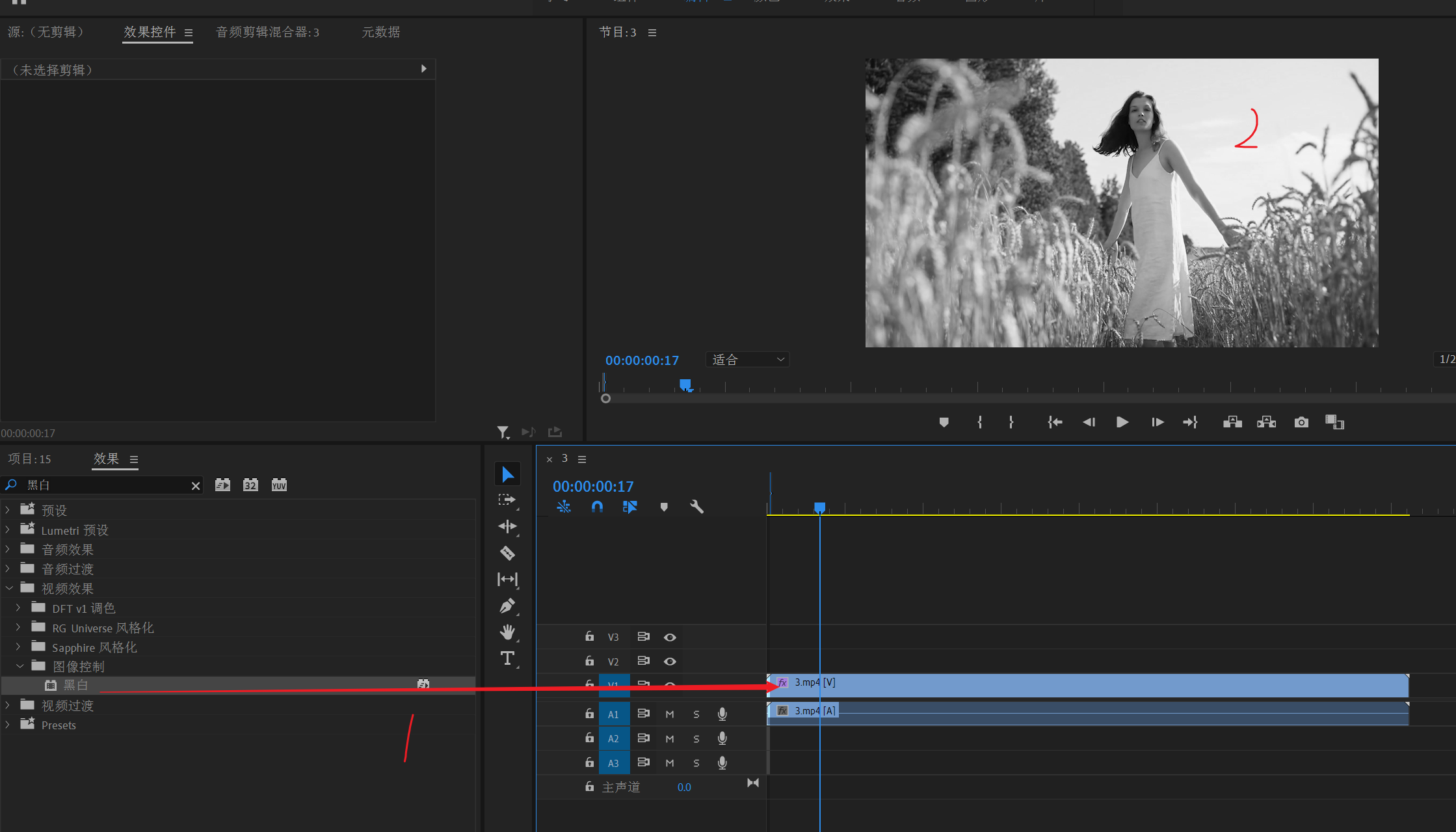The image size is (1456, 832).
Task: Click the Mark Out button
Action: coord(1011,422)
